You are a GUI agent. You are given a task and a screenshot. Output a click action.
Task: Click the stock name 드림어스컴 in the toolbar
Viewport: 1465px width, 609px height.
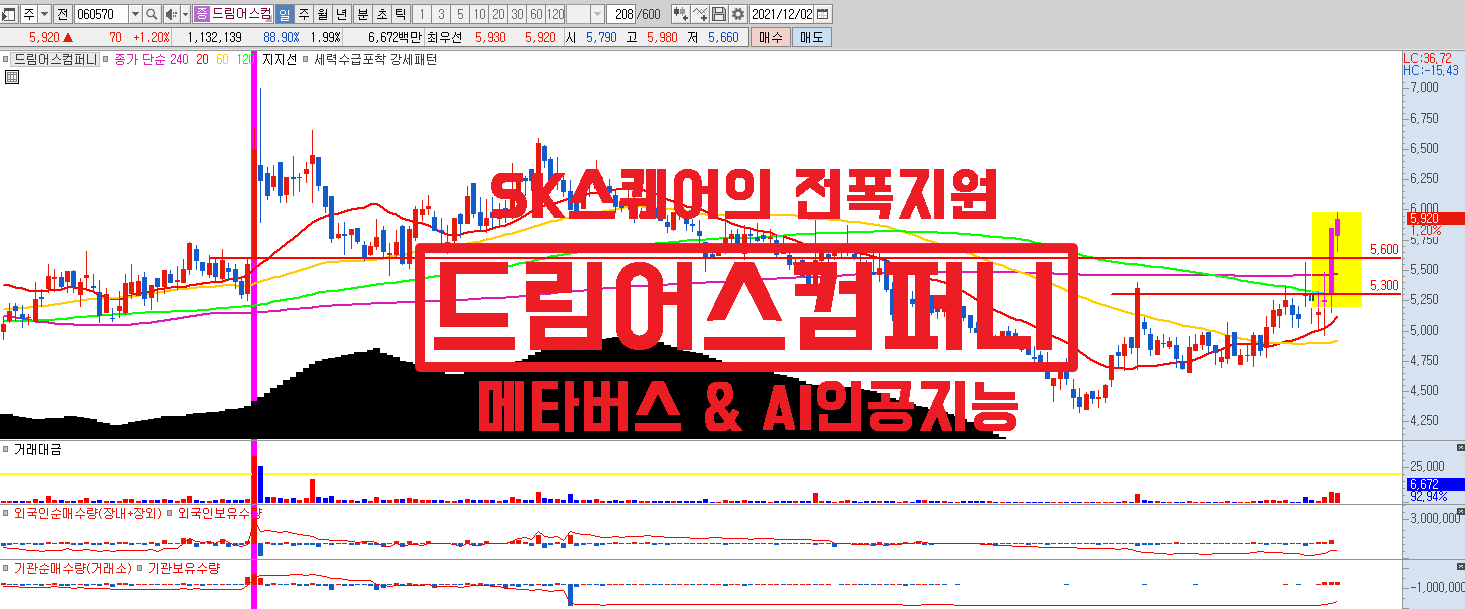[241, 14]
